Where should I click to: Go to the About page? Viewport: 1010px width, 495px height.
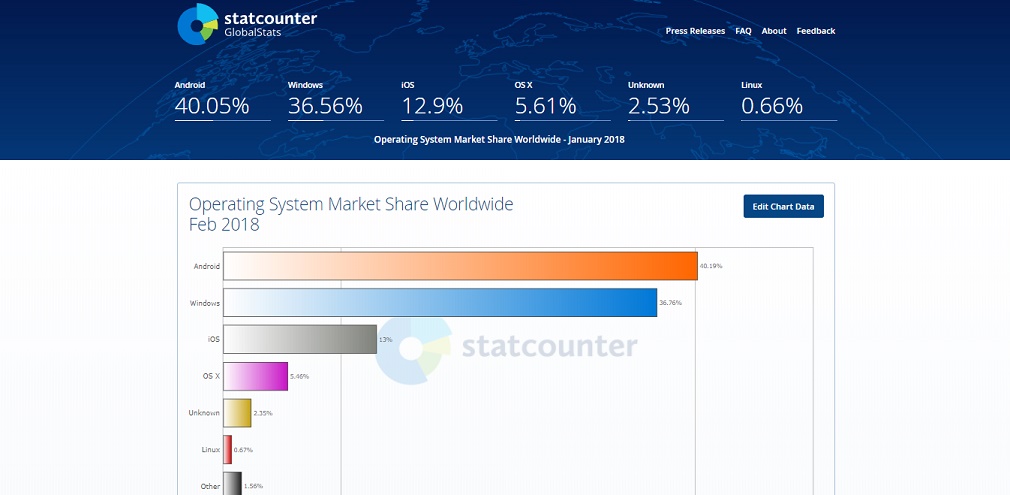[x=774, y=31]
